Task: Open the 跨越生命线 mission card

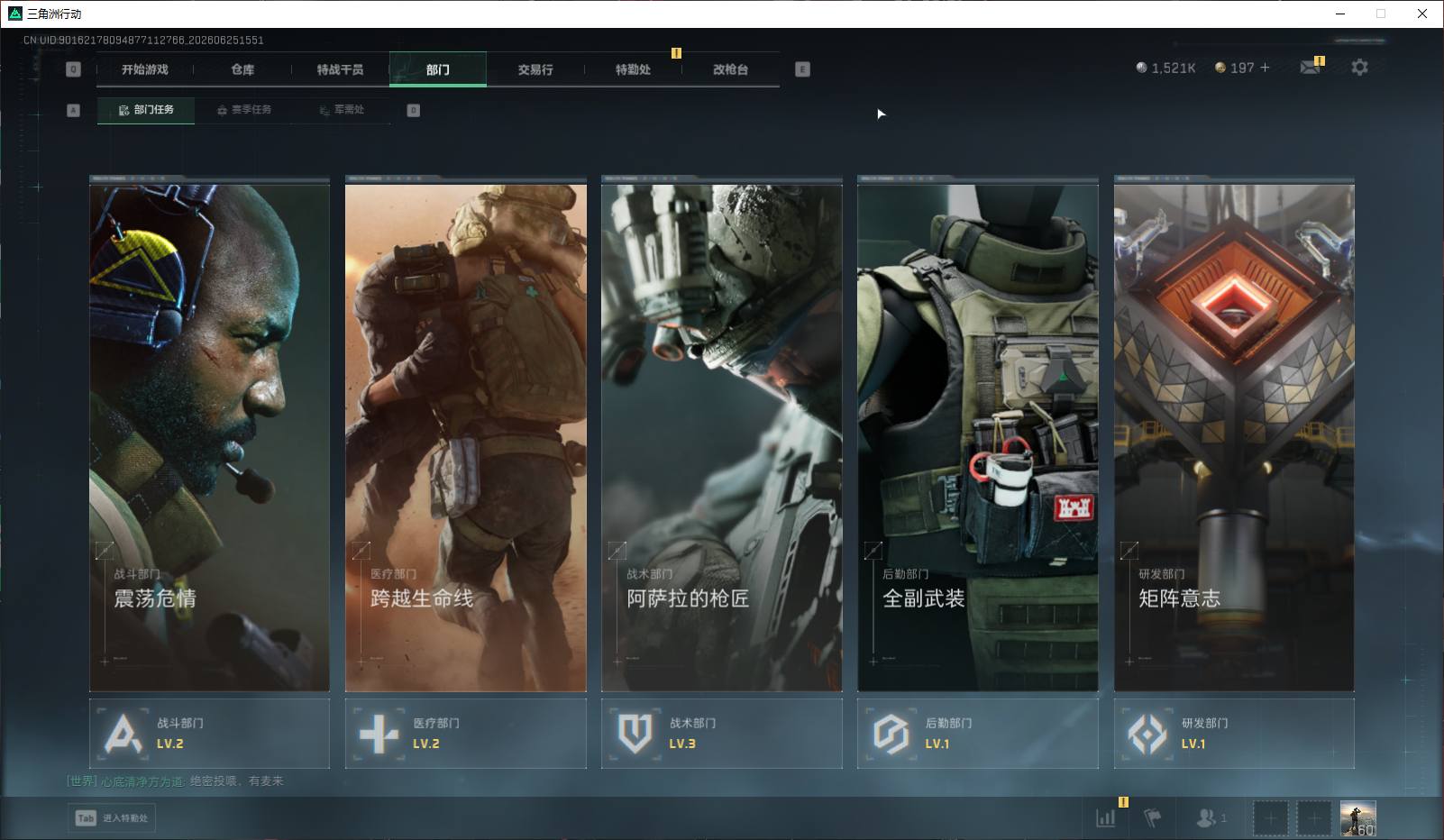Action: click(x=466, y=437)
